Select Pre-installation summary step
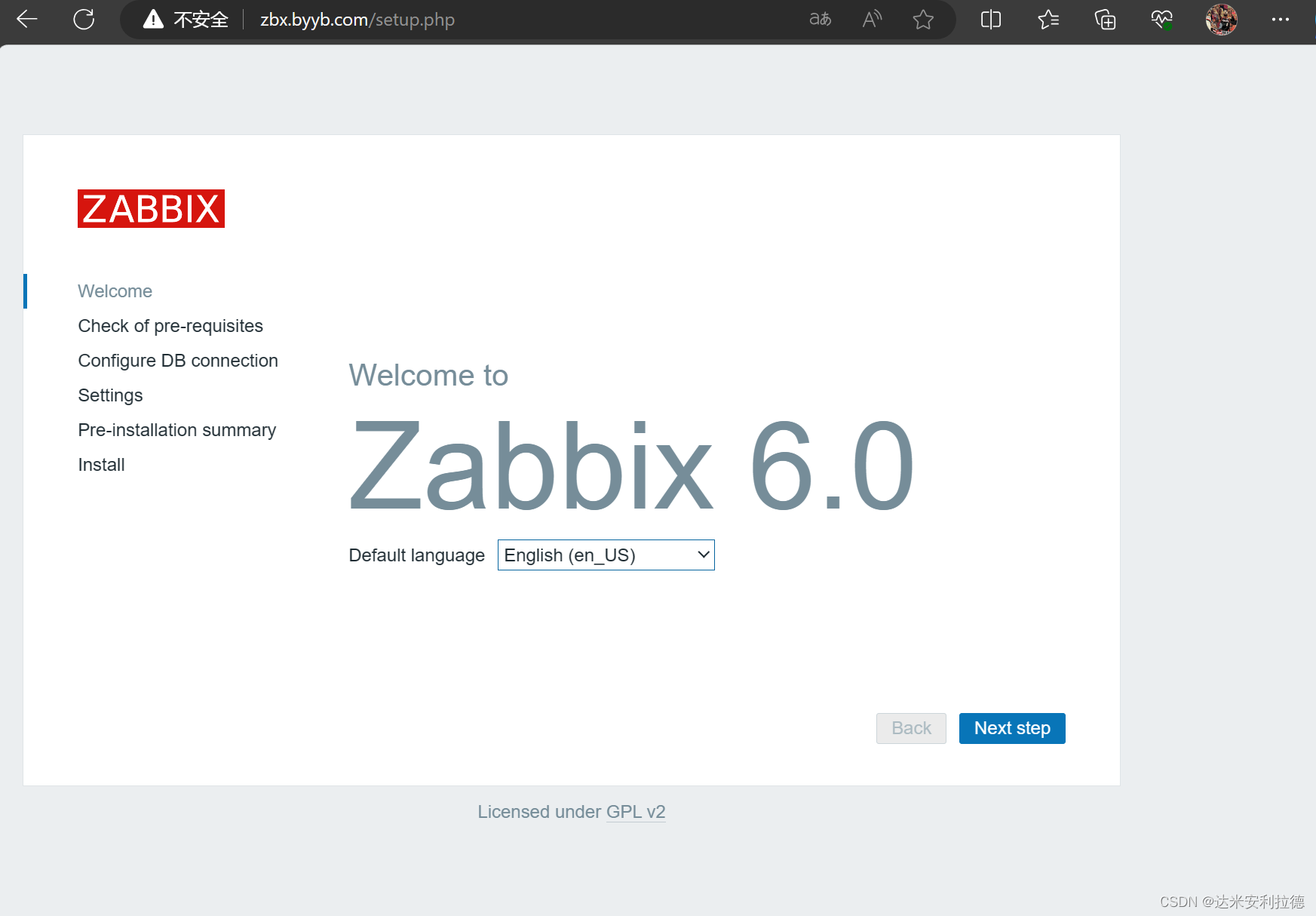The image size is (1316, 916). (x=177, y=430)
